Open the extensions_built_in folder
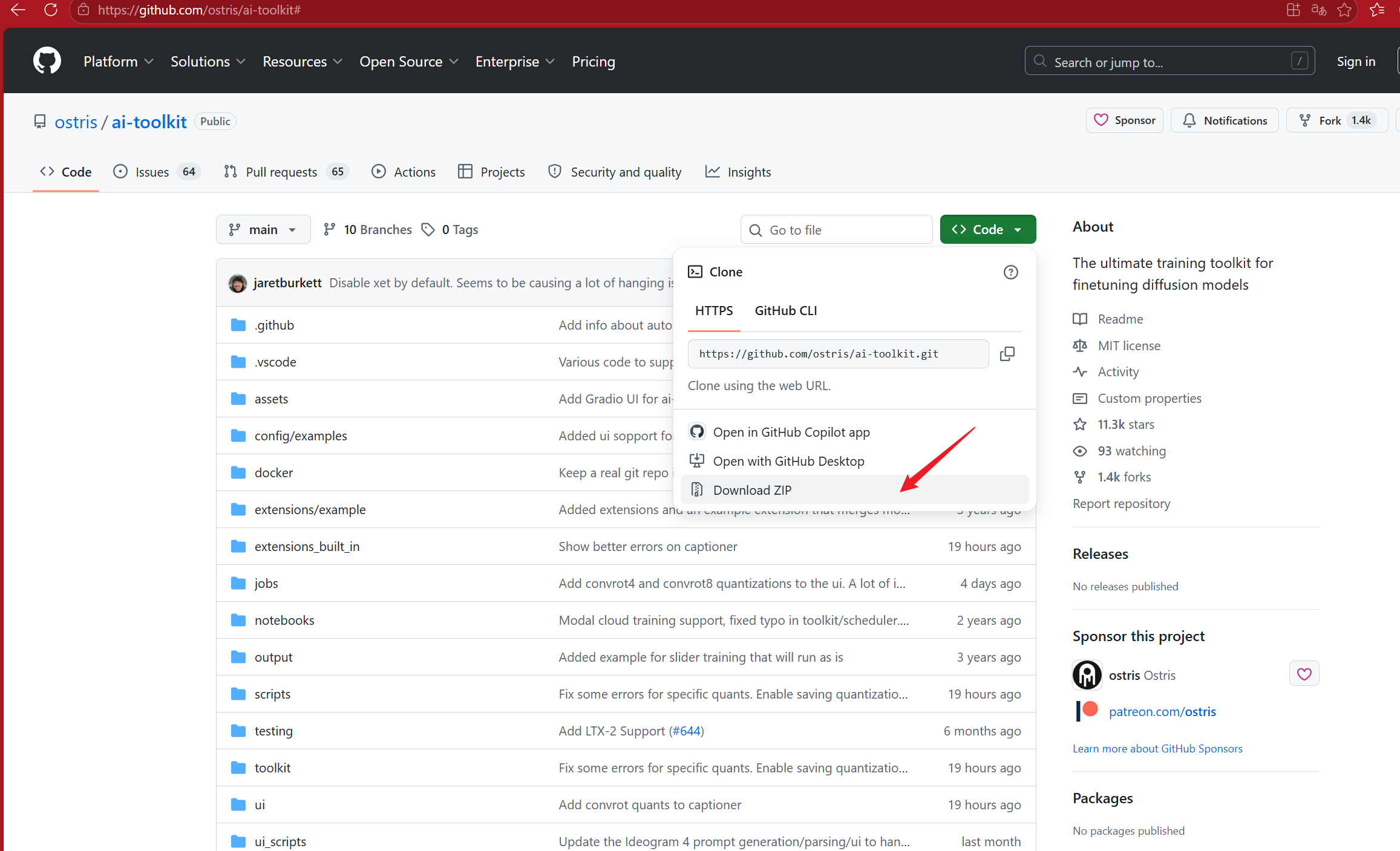The image size is (1400, 851). [307, 546]
